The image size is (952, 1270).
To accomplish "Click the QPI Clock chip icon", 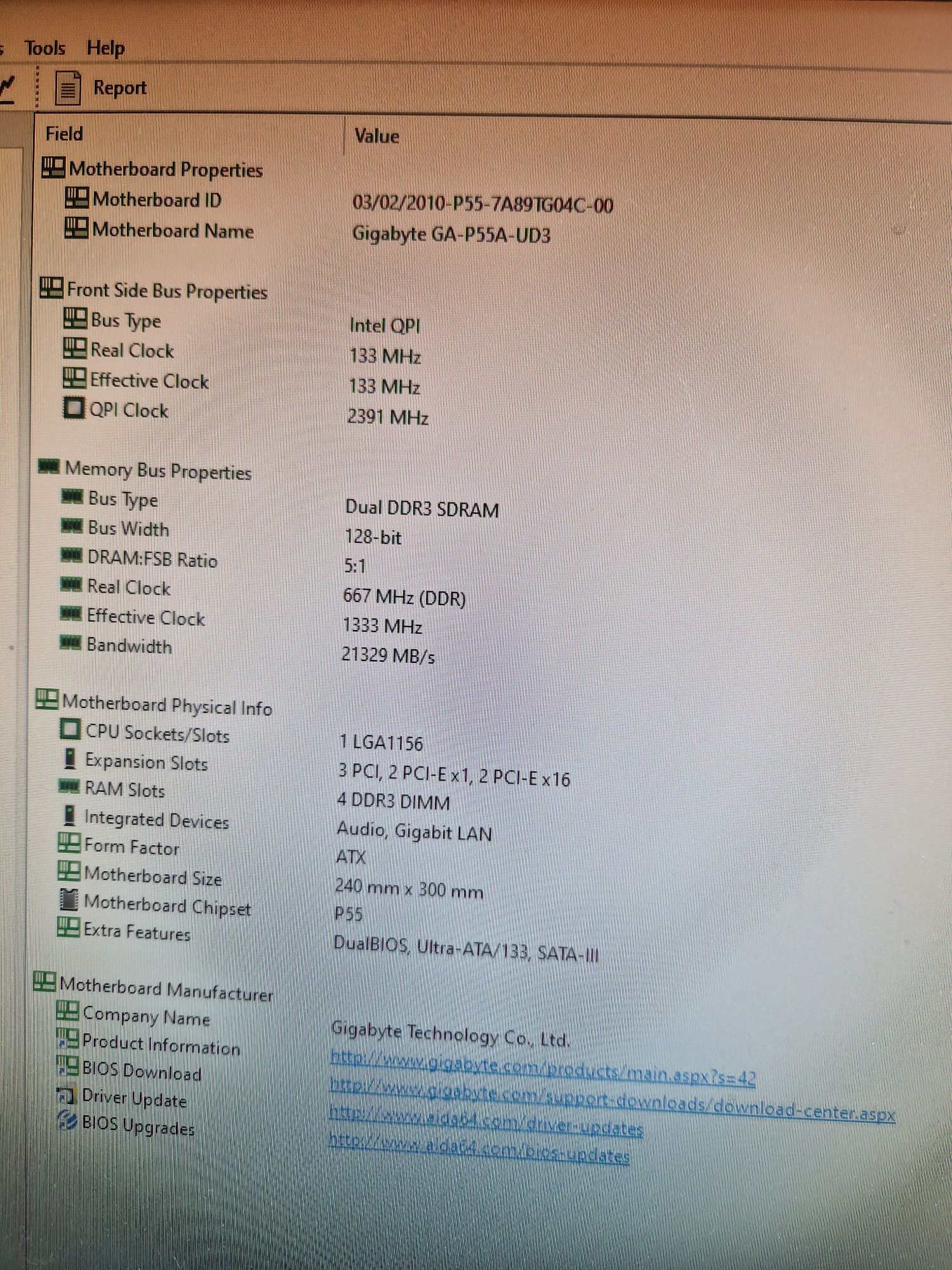I will [73, 408].
